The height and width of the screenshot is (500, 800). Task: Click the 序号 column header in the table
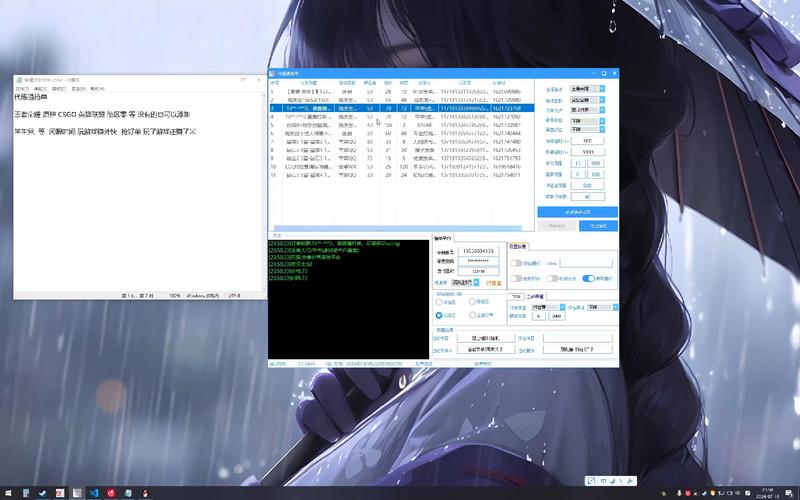pos(274,83)
